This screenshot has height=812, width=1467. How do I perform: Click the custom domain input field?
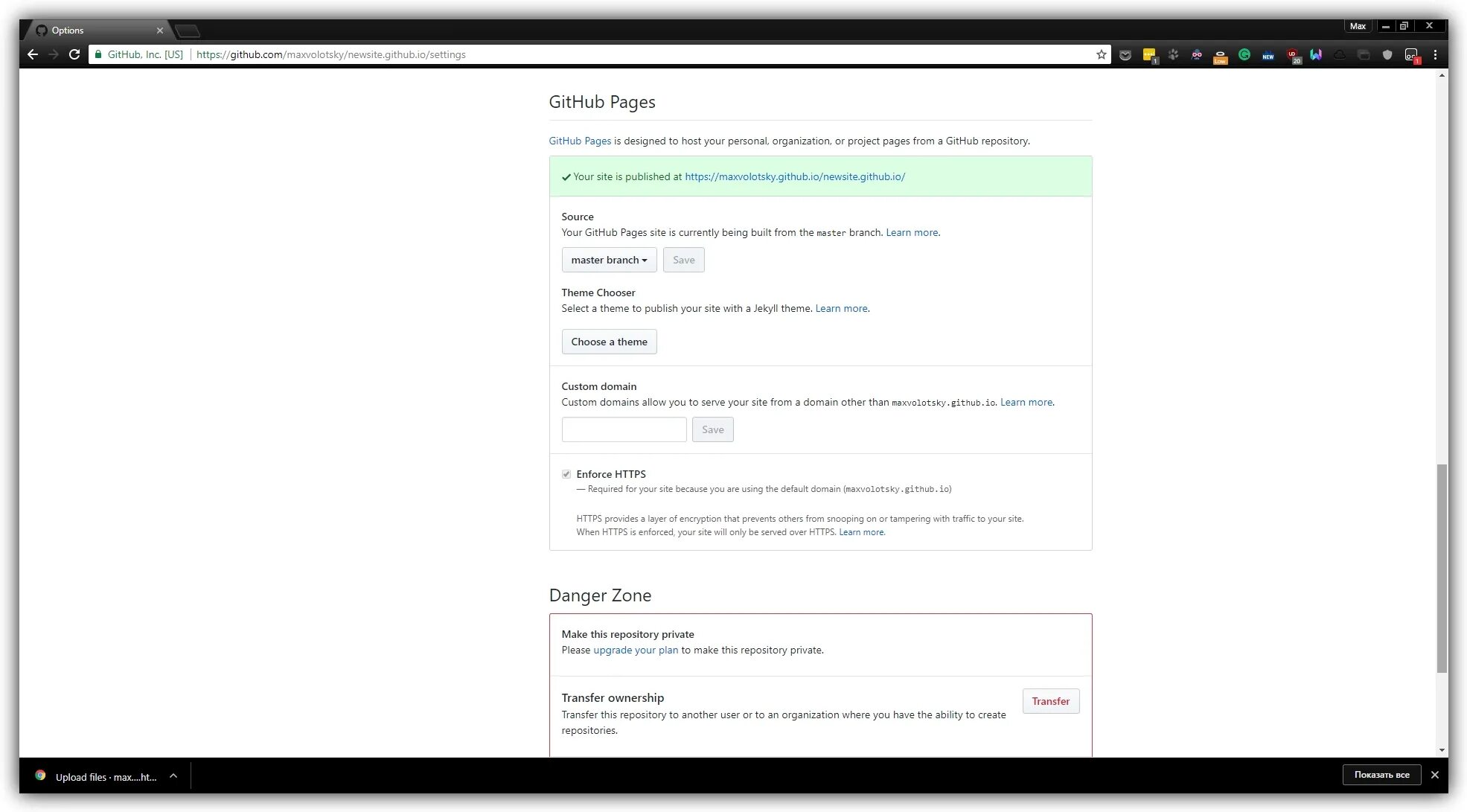pyautogui.click(x=624, y=429)
